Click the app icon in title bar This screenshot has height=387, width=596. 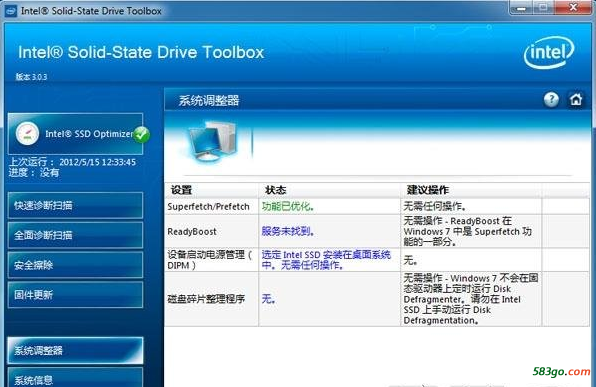point(10,11)
